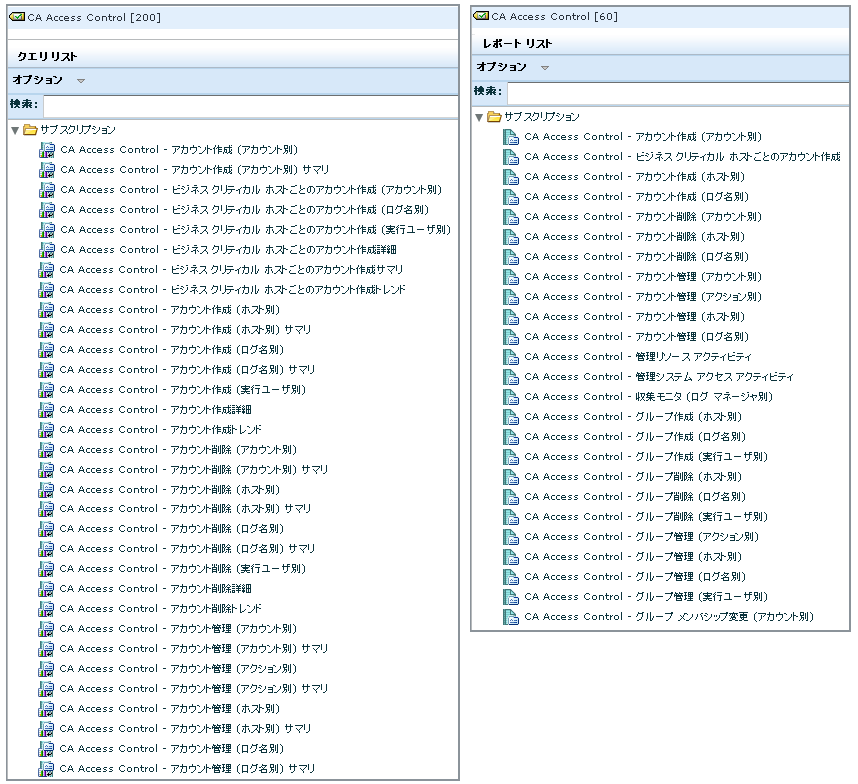Click query icon for アカウント作成 (ホスト別) サマリ
This screenshot has width=858, height=784.
[x=47, y=329]
